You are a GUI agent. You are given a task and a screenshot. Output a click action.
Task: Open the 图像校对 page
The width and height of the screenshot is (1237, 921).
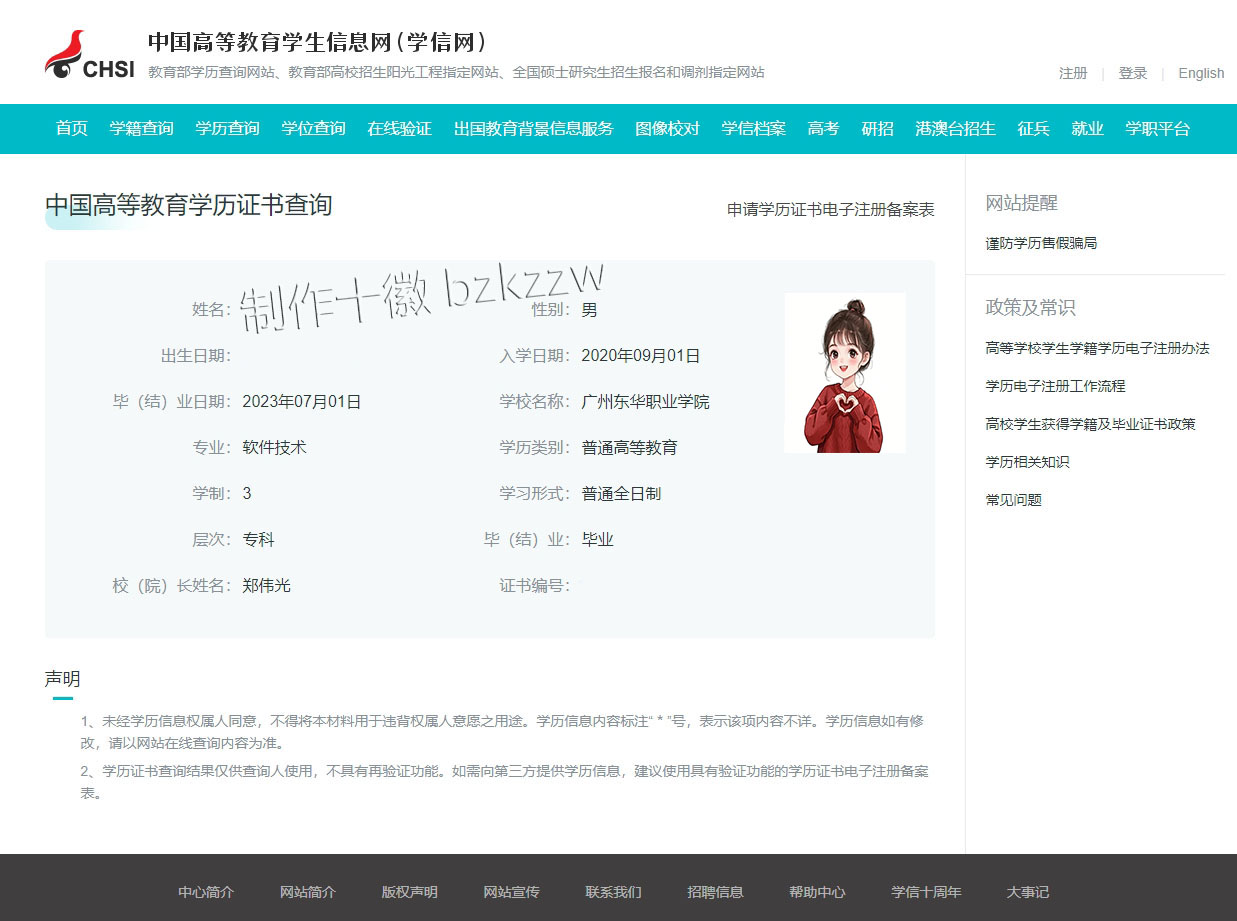point(666,128)
